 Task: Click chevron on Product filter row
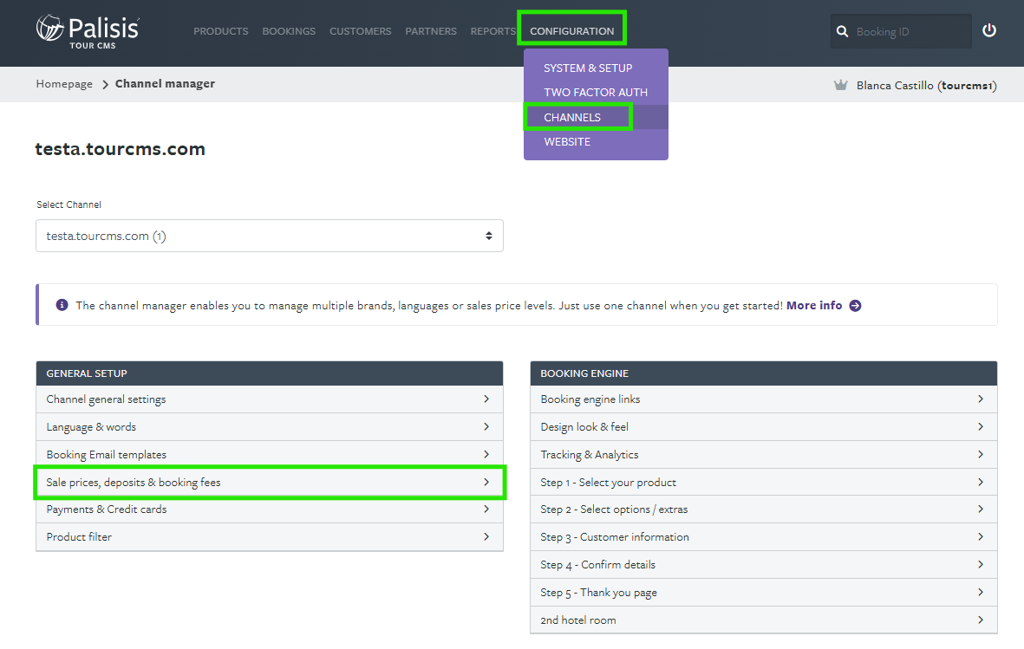click(487, 536)
